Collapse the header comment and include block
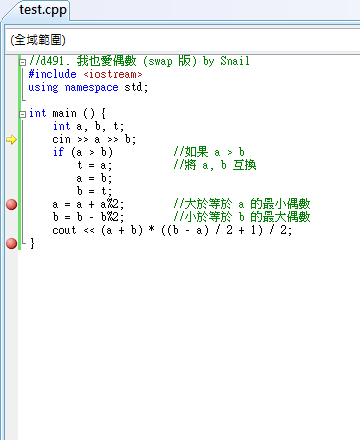The width and height of the screenshot is (360, 440). (23, 62)
